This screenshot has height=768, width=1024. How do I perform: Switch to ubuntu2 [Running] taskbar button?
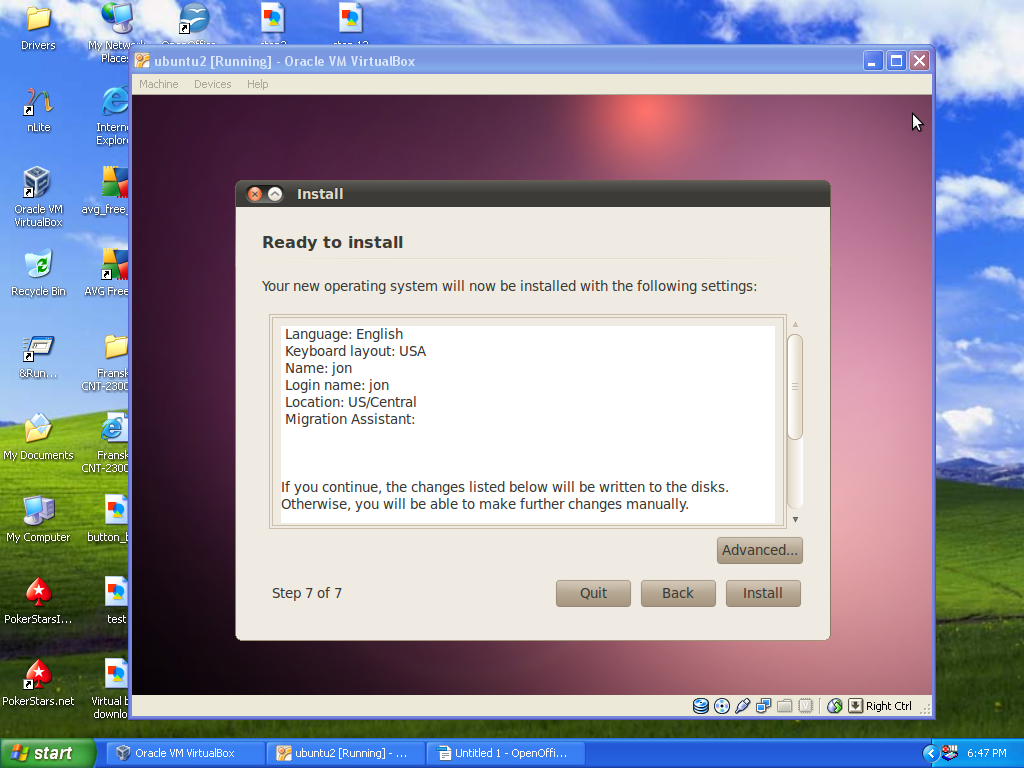point(345,753)
